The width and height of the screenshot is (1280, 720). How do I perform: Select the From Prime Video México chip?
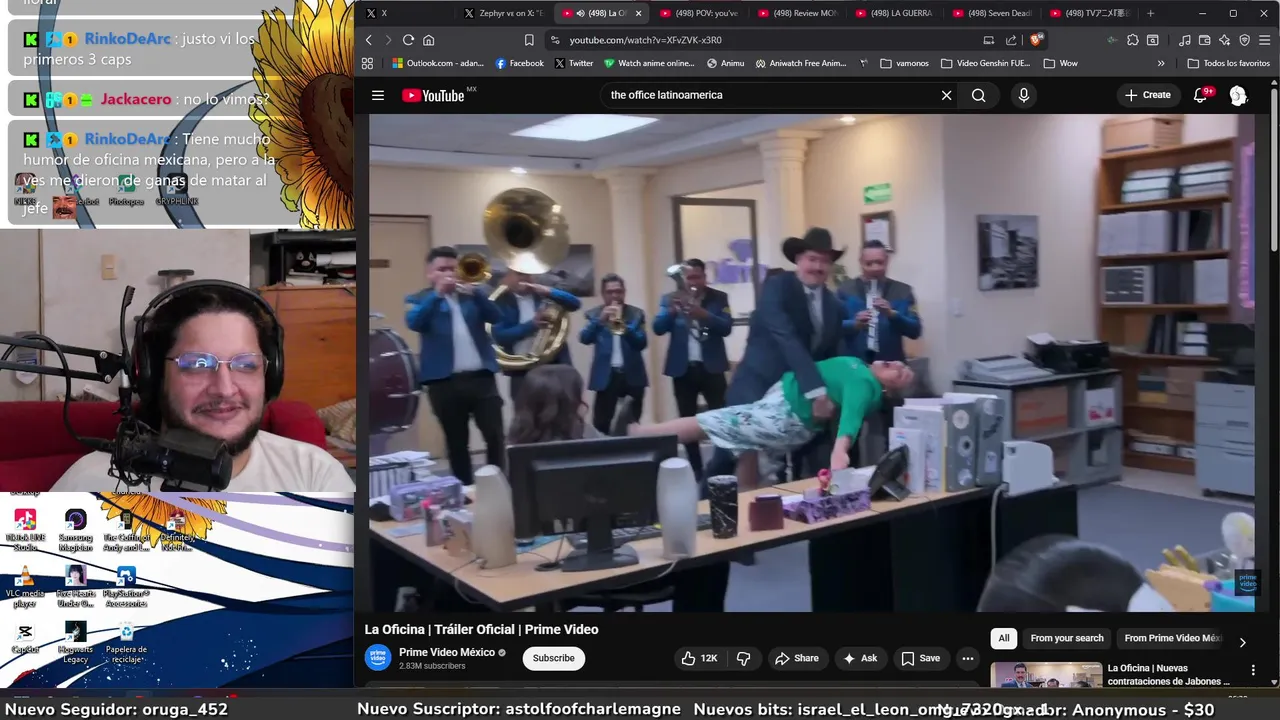(x=1172, y=638)
